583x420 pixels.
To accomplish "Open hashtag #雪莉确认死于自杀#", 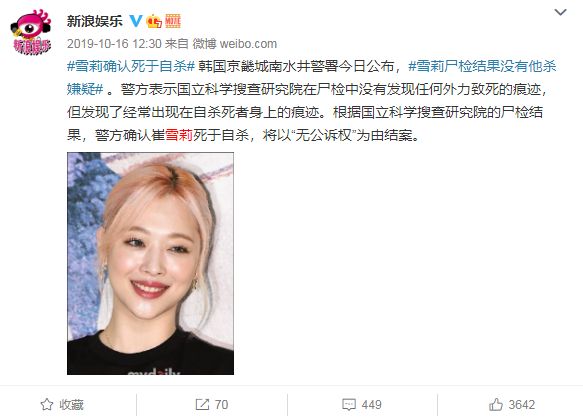I will [131, 67].
